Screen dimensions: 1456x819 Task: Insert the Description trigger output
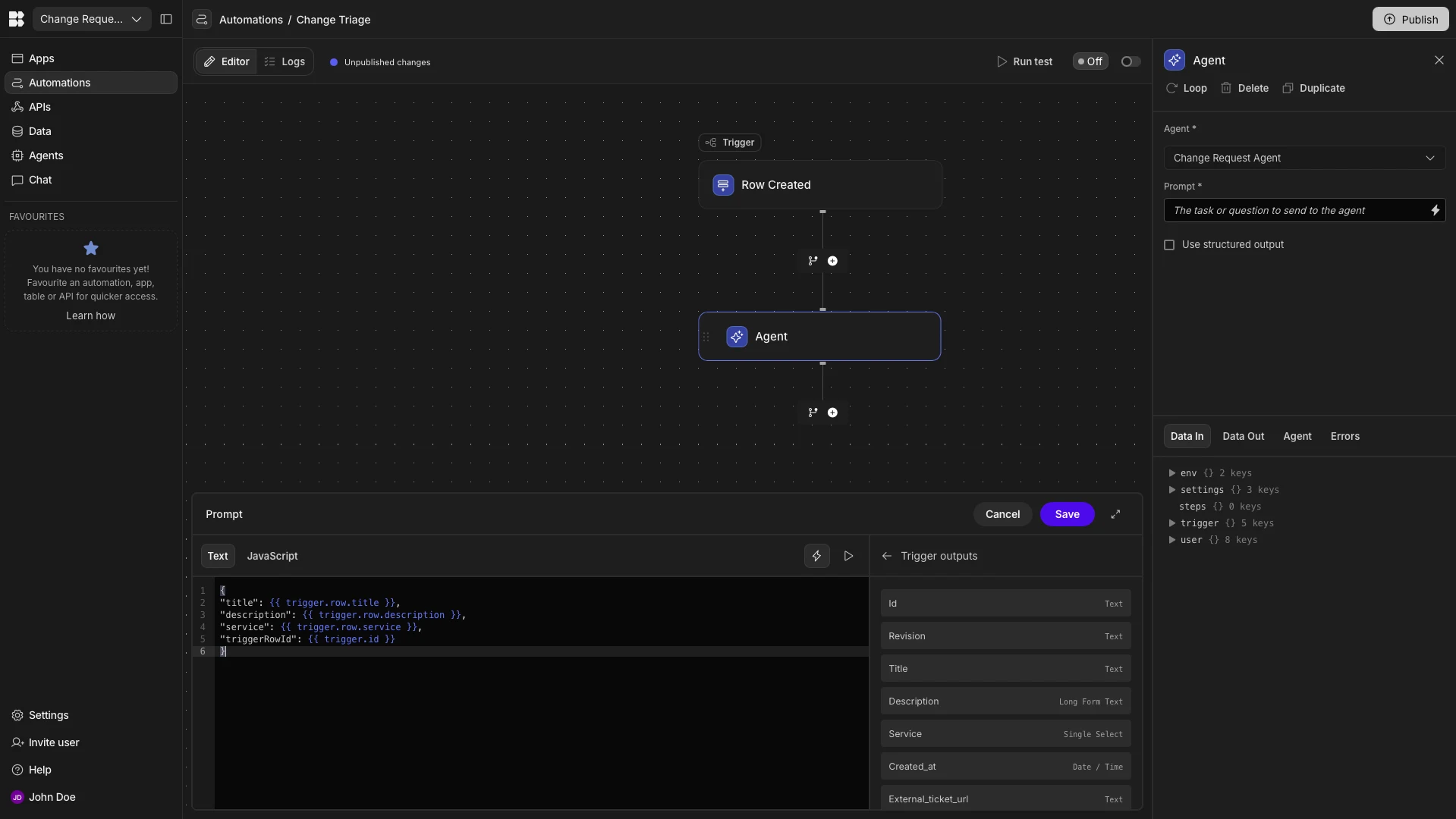pyautogui.click(x=1005, y=701)
